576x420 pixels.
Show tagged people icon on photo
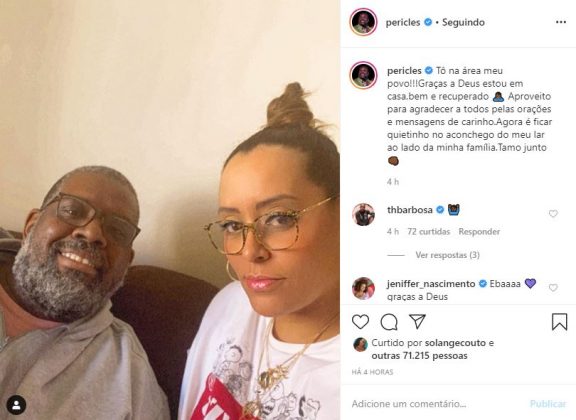pos(17,405)
